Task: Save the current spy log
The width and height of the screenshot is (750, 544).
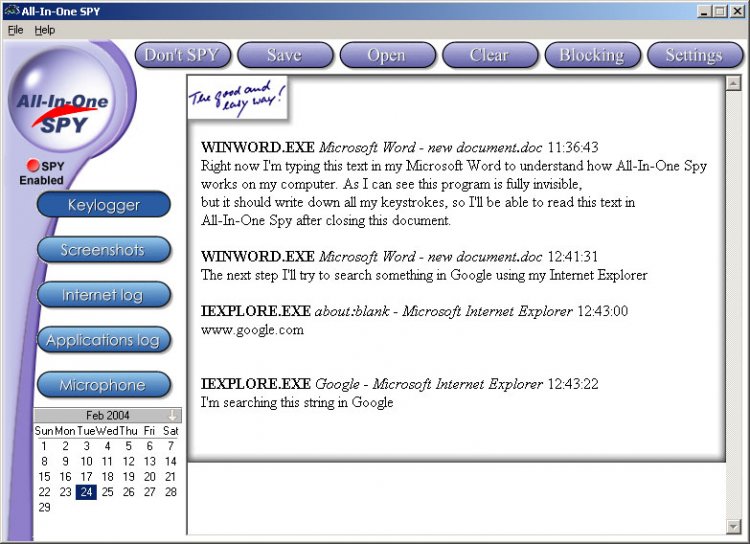Action: (x=285, y=55)
